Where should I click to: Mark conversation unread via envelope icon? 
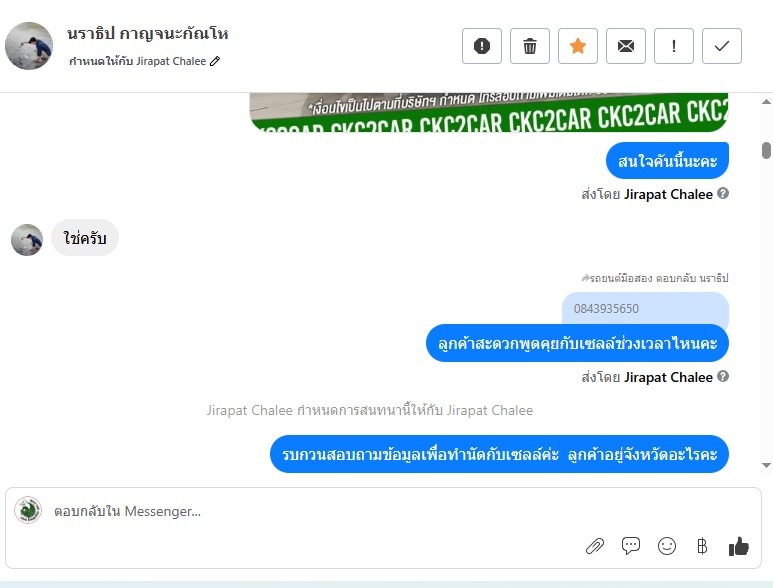(626, 46)
